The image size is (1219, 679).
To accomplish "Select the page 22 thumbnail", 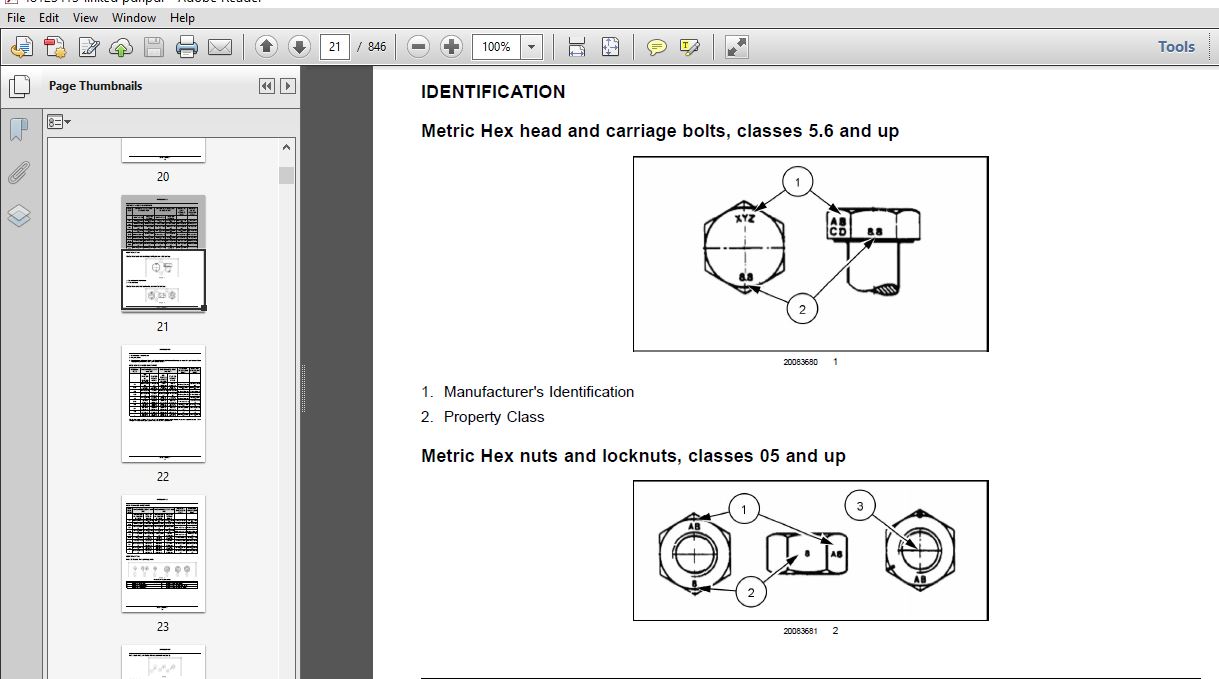I will click(x=163, y=404).
